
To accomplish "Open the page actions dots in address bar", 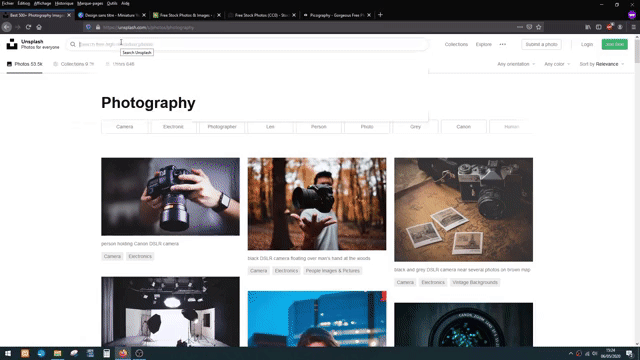I will [520, 27].
